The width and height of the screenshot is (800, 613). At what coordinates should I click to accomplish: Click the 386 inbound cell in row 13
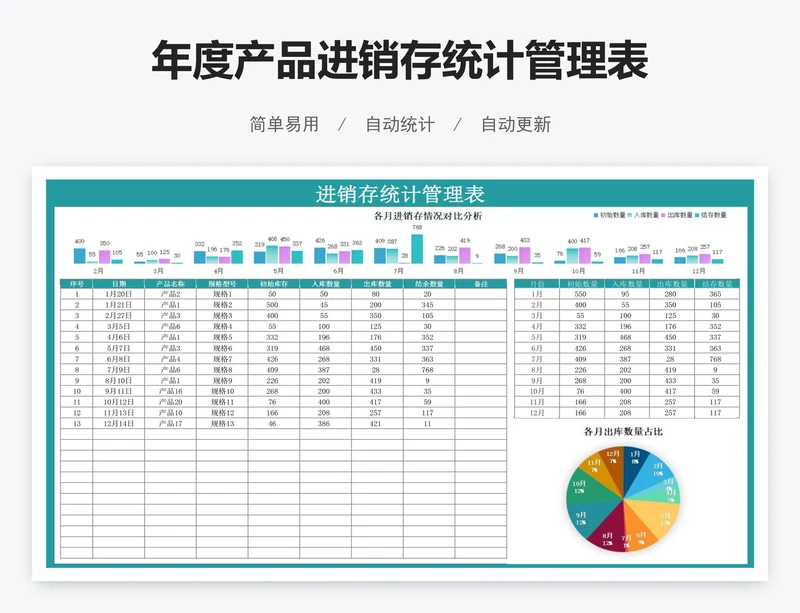tap(324, 424)
